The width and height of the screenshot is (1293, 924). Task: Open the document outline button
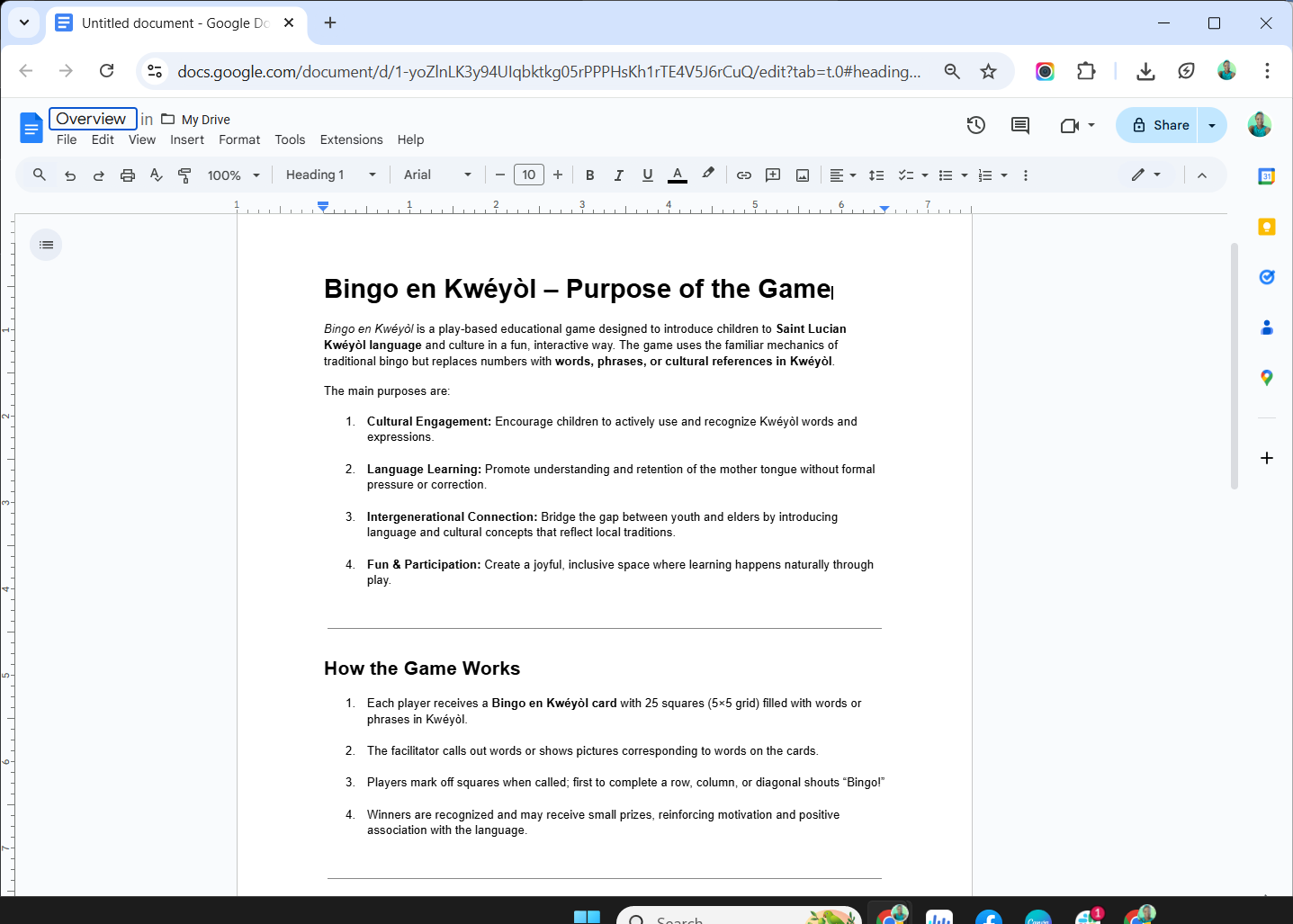46,245
